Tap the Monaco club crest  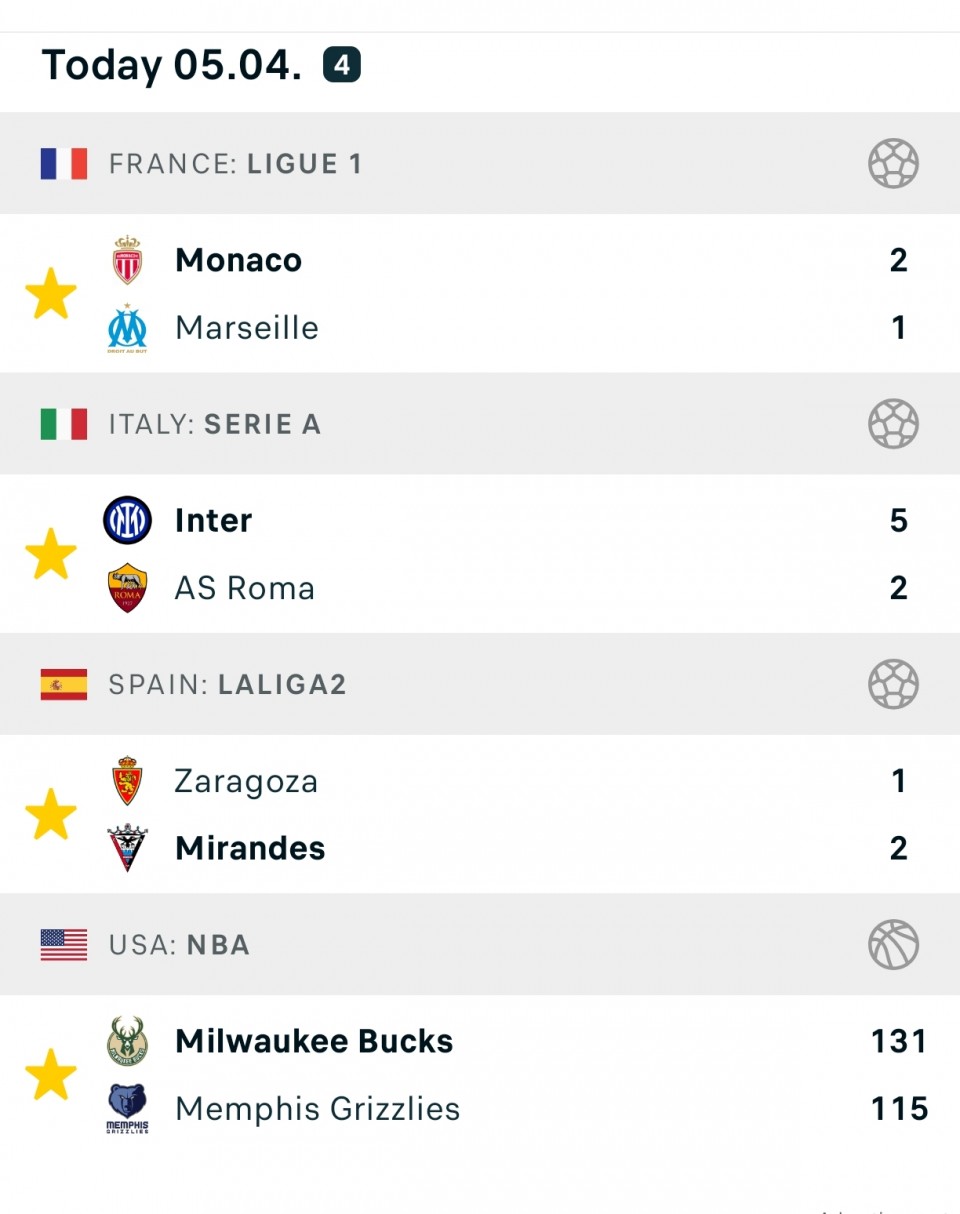(x=127, y=260)
